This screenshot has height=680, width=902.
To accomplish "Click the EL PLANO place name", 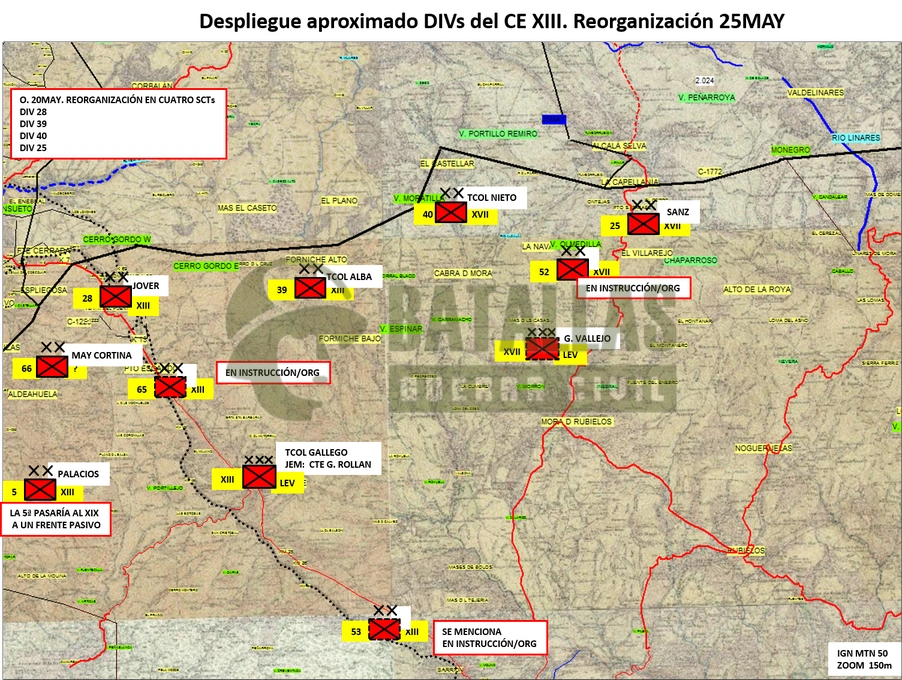I will coord(339,201).
